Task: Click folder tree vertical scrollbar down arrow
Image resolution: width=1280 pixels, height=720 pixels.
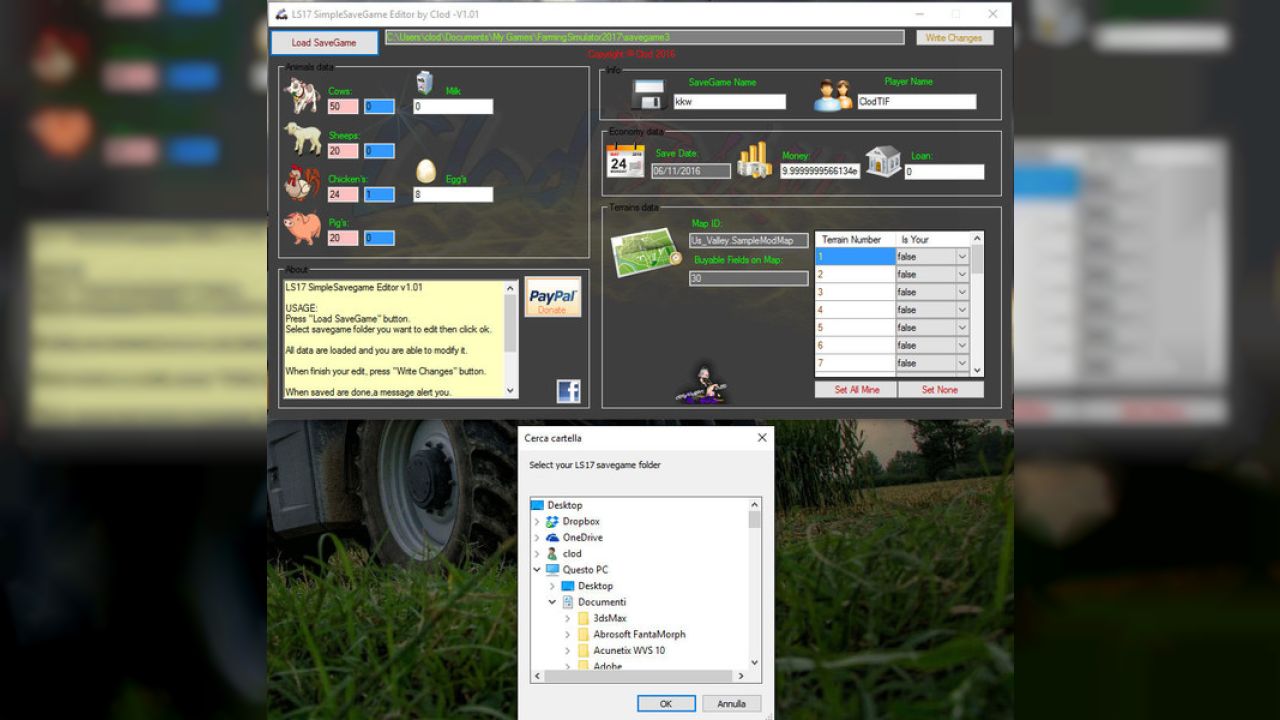Action: [x=754, y=662]
